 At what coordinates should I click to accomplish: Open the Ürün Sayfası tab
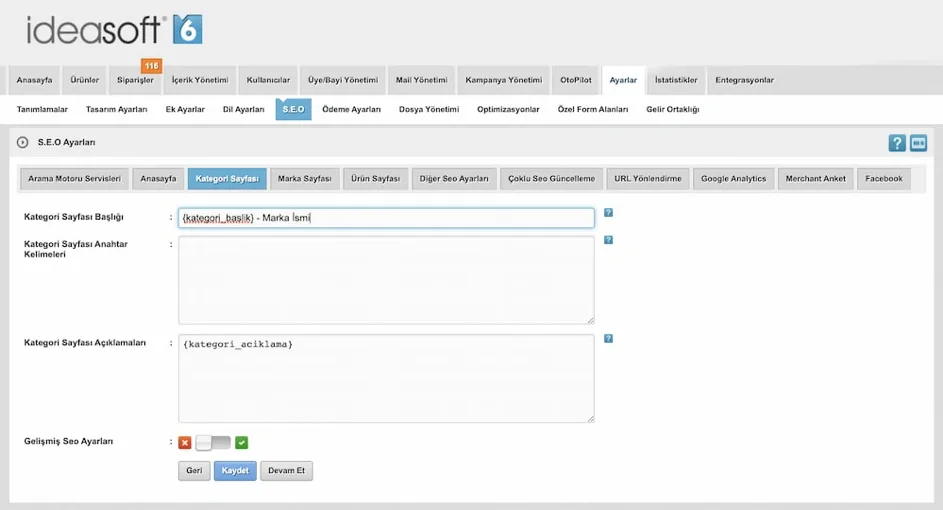point(375,179)
